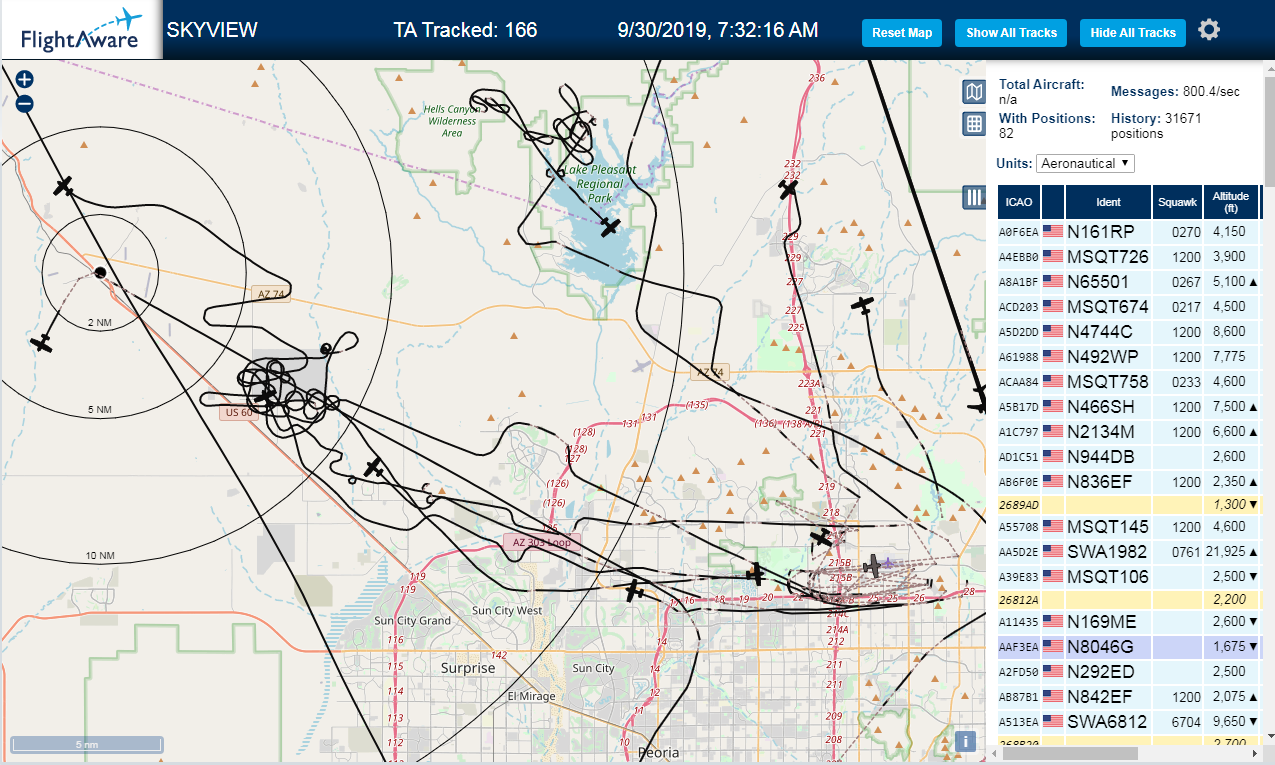Viewport: 1275px width, 765px height.
Task: Select the N466SH ident cell
Action: tap(1108, 406)
